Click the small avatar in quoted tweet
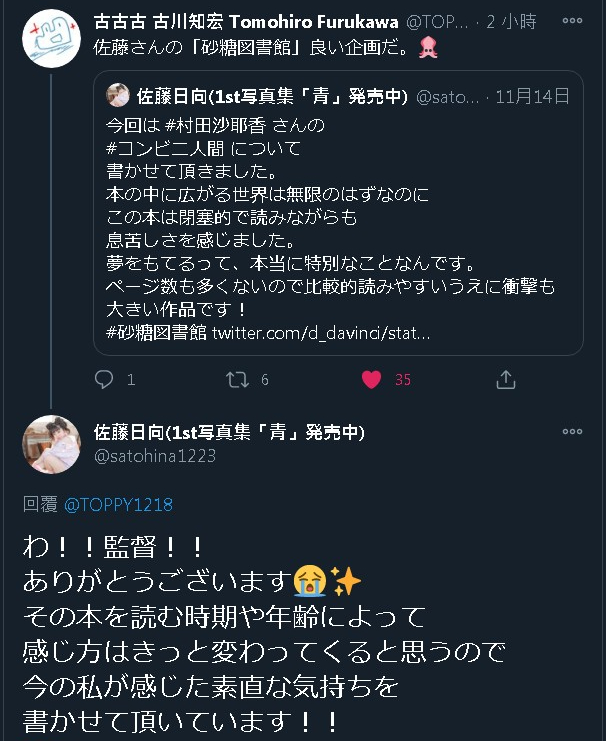The width and height of the screenshot is (606, 741). tap(118, 96)
